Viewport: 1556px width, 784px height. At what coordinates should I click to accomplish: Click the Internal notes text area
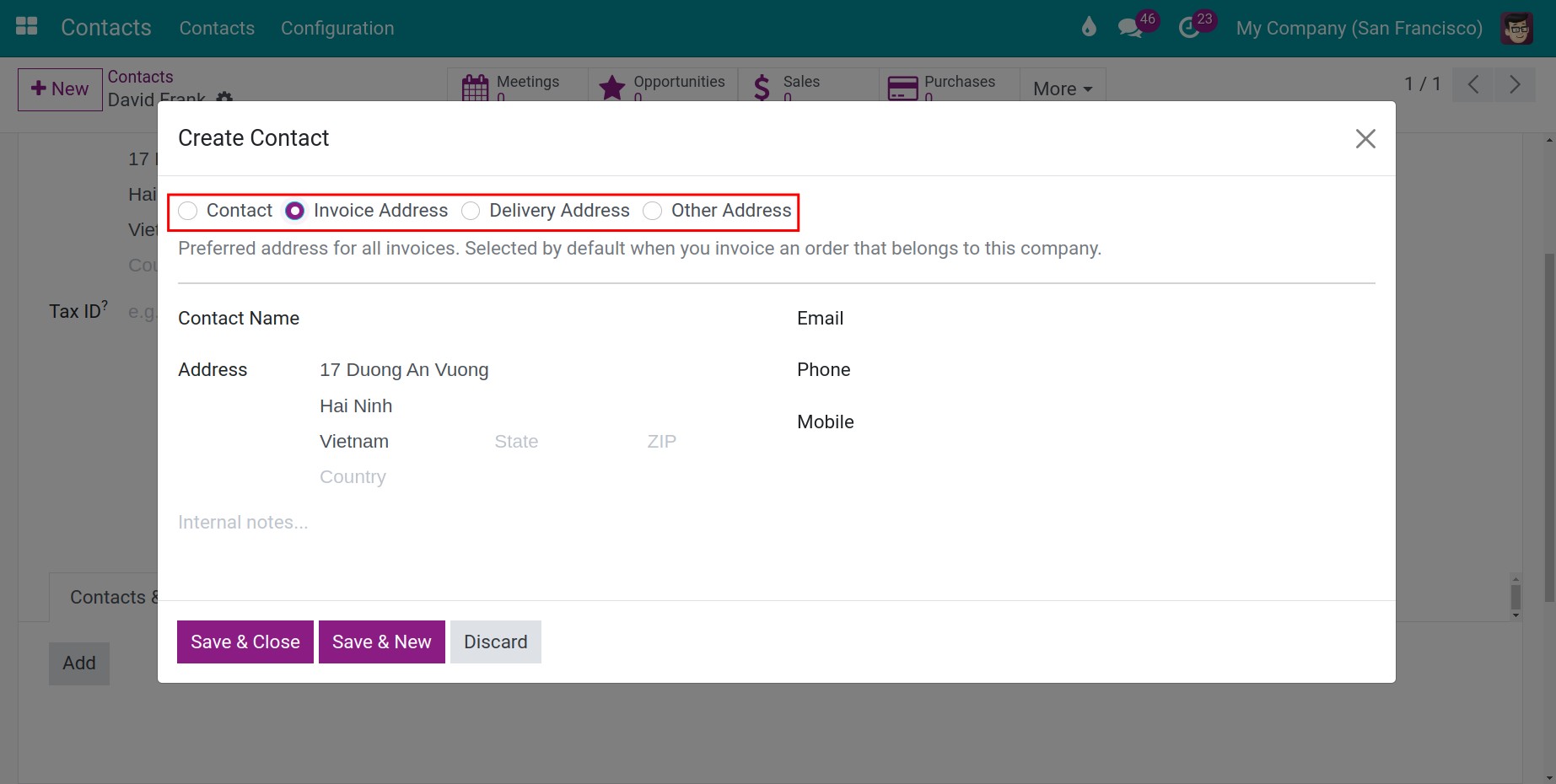pos(776,523)
